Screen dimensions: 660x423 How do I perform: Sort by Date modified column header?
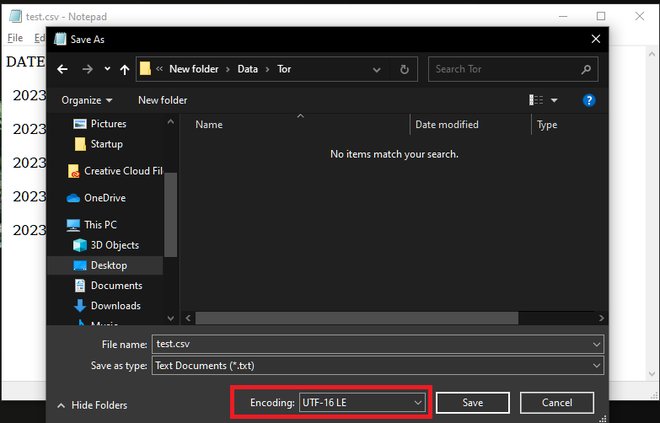(x=447, y=125)
